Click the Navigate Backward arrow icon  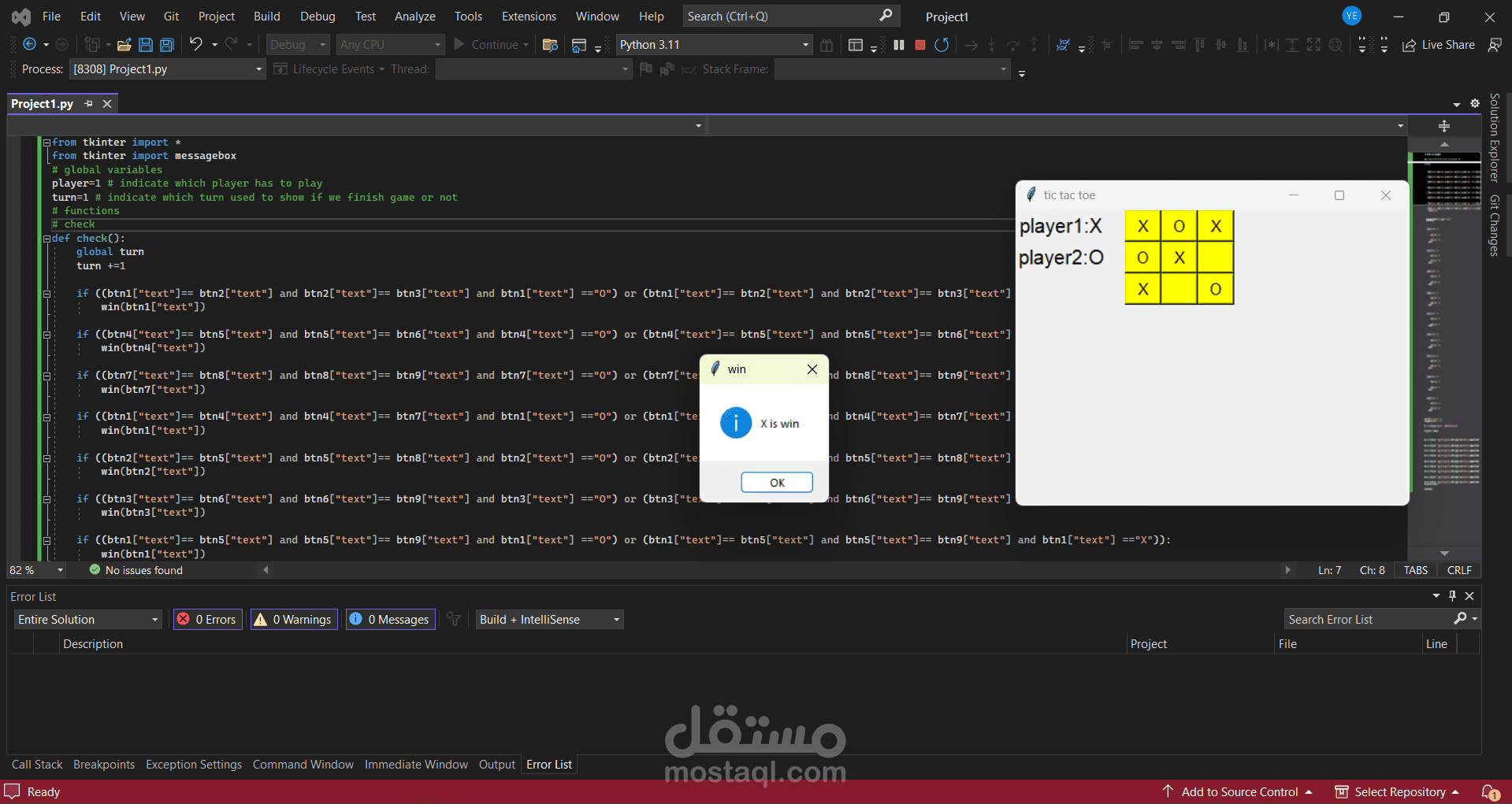[29, 45]
